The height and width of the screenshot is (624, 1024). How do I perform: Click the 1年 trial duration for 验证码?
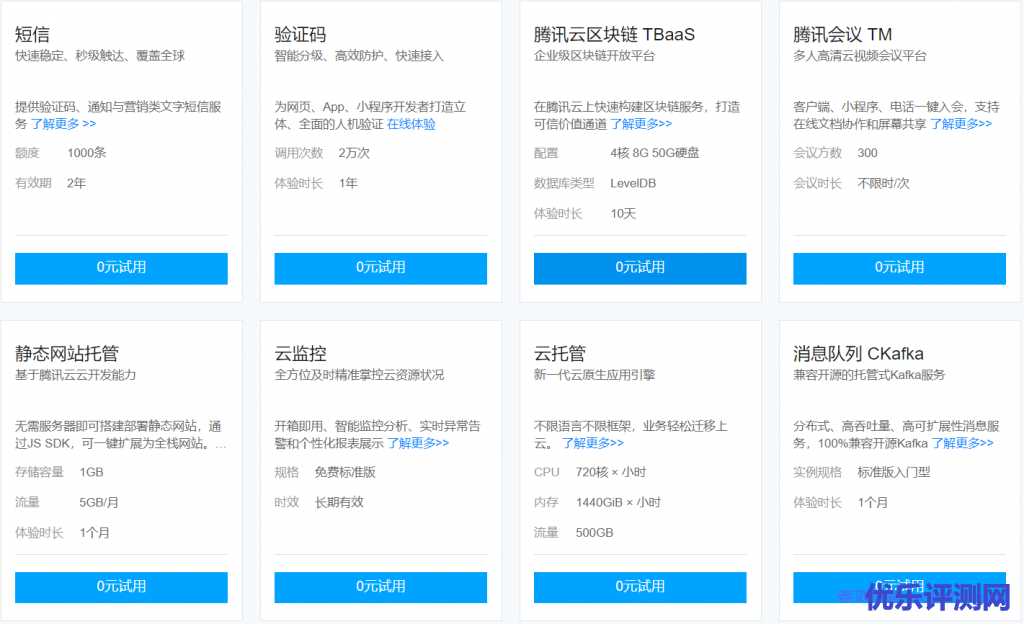coord(348,183)
